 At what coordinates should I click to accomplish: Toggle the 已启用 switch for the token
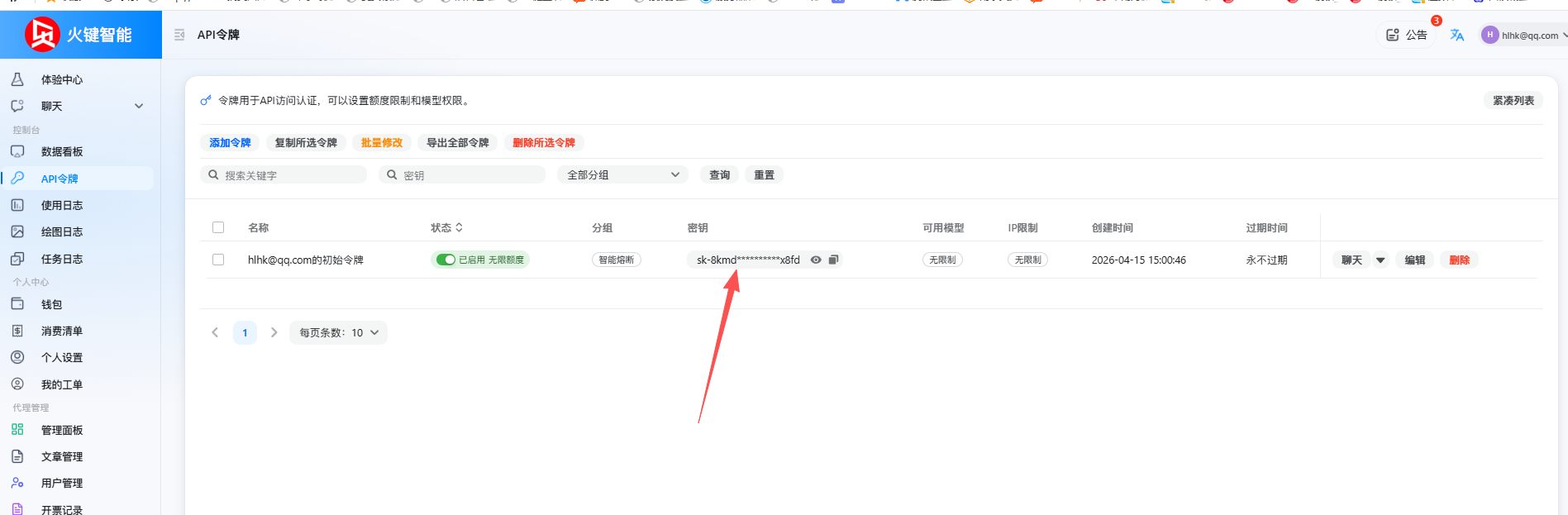(x=446, y=260)
